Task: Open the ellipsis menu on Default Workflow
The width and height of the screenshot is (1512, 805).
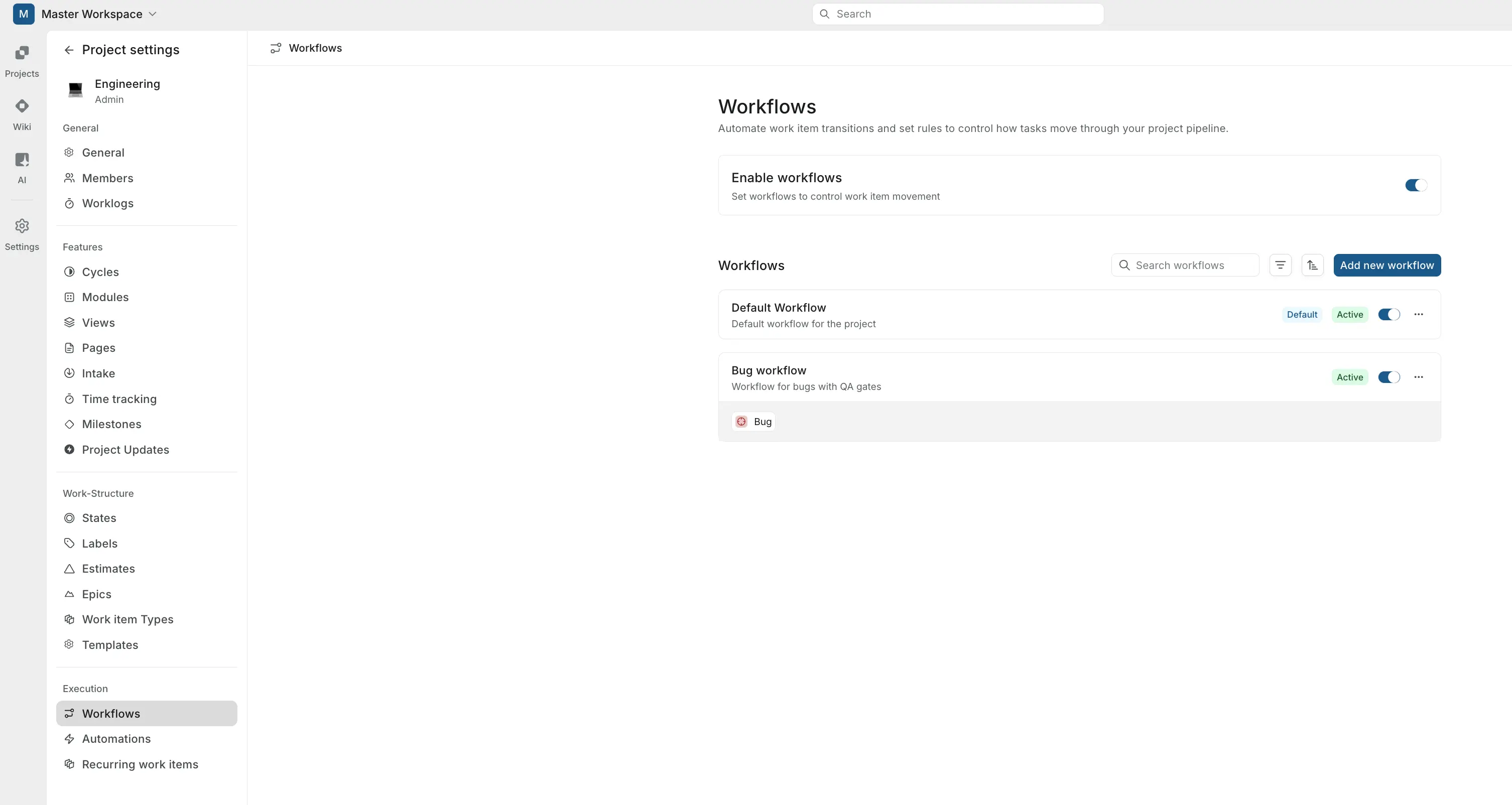Action: 1419,314
